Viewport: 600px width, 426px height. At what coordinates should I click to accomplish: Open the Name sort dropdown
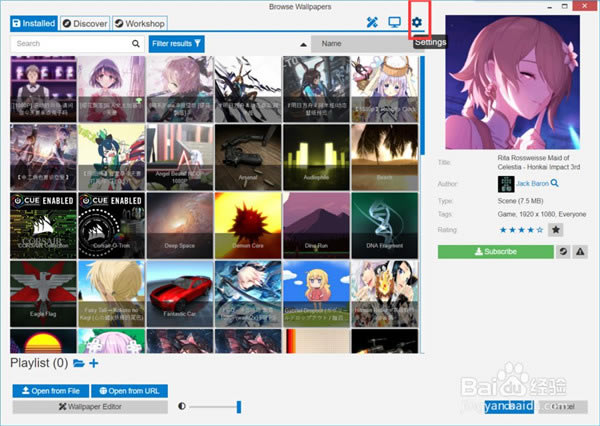[364, 44]
